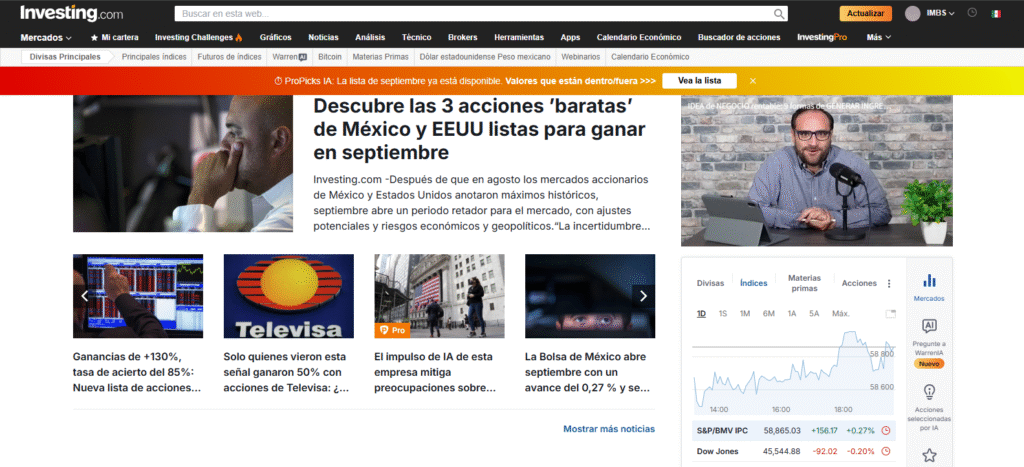This screenshot has height=467, width=1024.
Task: Open the clock icon in the header
Action: 972,13
